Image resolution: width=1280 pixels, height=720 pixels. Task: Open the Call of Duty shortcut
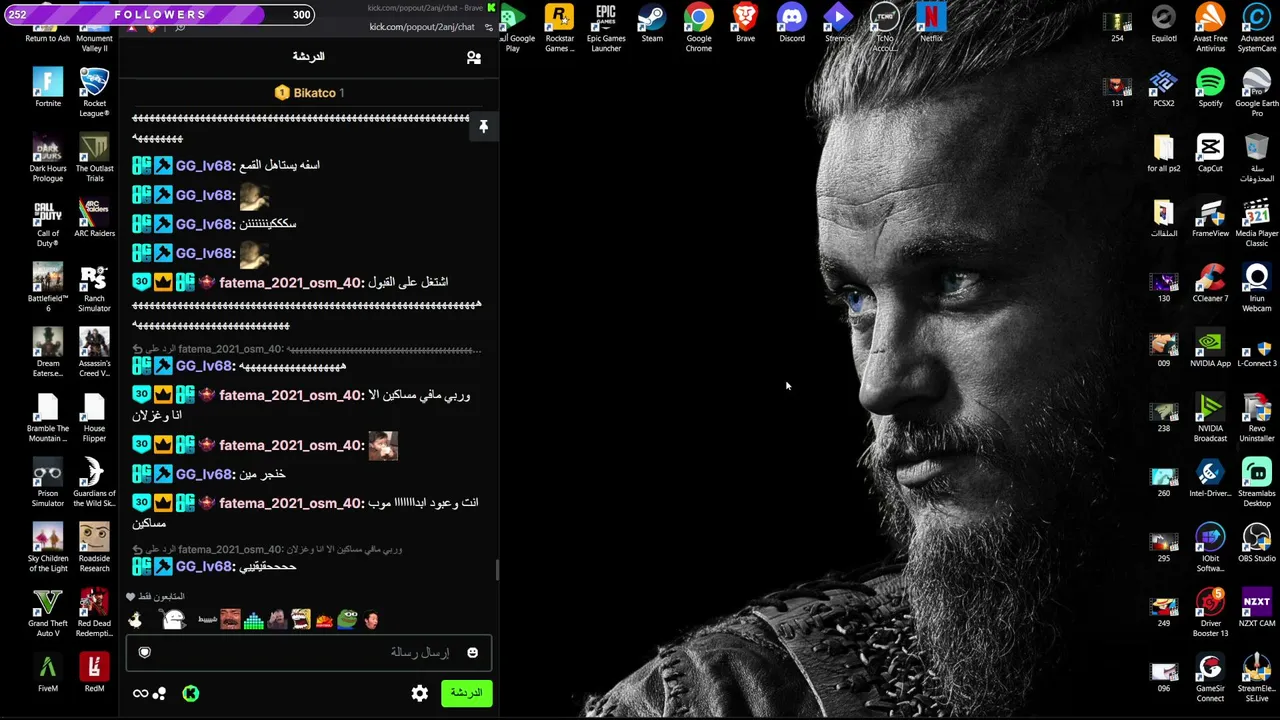tap(47, 222)
